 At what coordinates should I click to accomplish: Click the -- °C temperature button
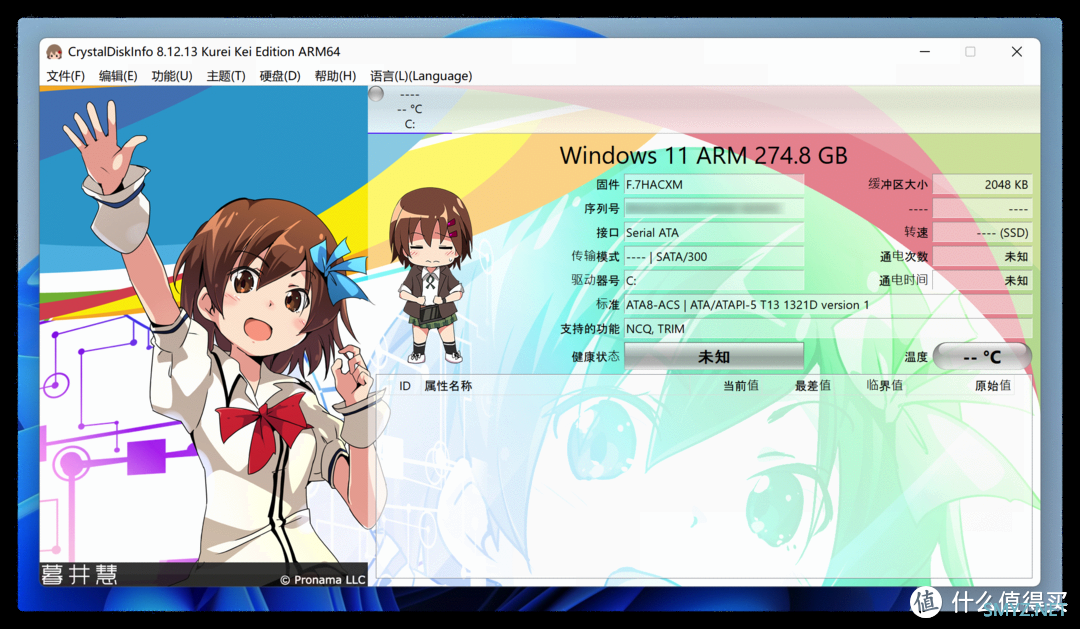(982, 356)
